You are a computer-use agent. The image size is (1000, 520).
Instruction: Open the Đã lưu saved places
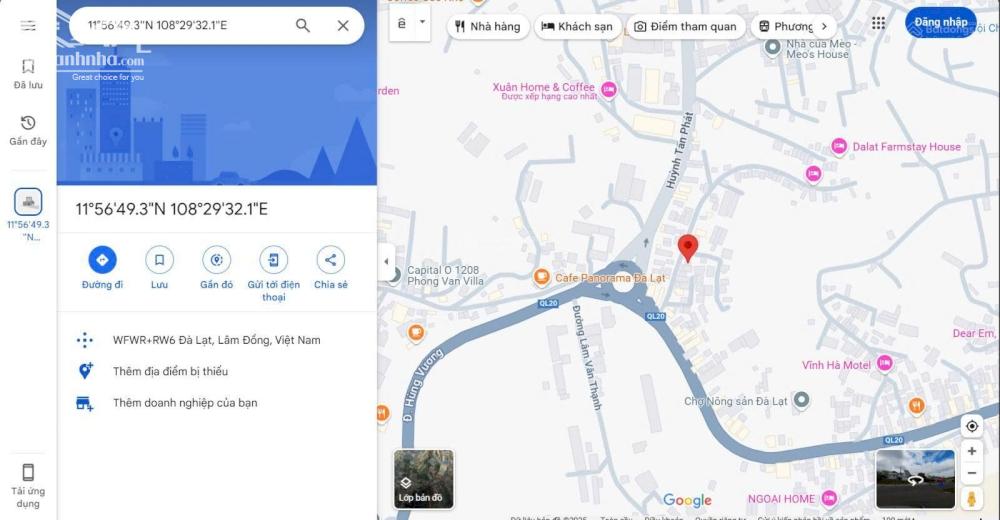28,74
